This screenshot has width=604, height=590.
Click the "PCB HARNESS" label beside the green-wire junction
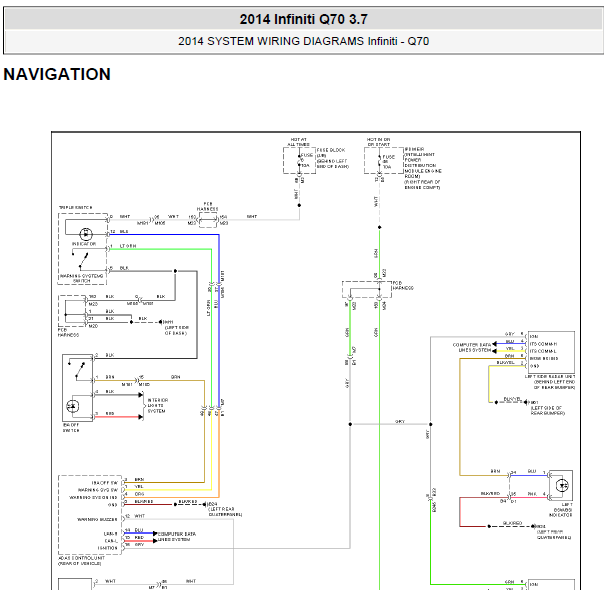[403, 285]
